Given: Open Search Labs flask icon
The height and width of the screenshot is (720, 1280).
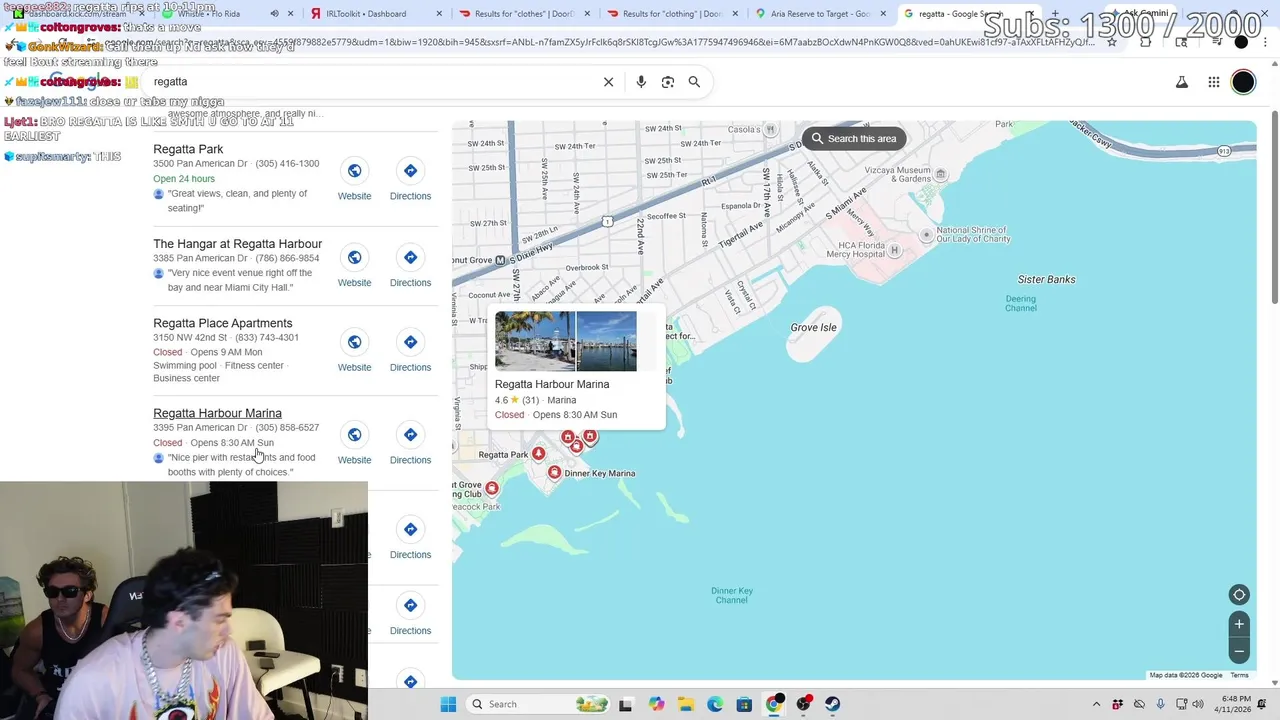Looking at the screenshot, I should [x=1182, y=82].
